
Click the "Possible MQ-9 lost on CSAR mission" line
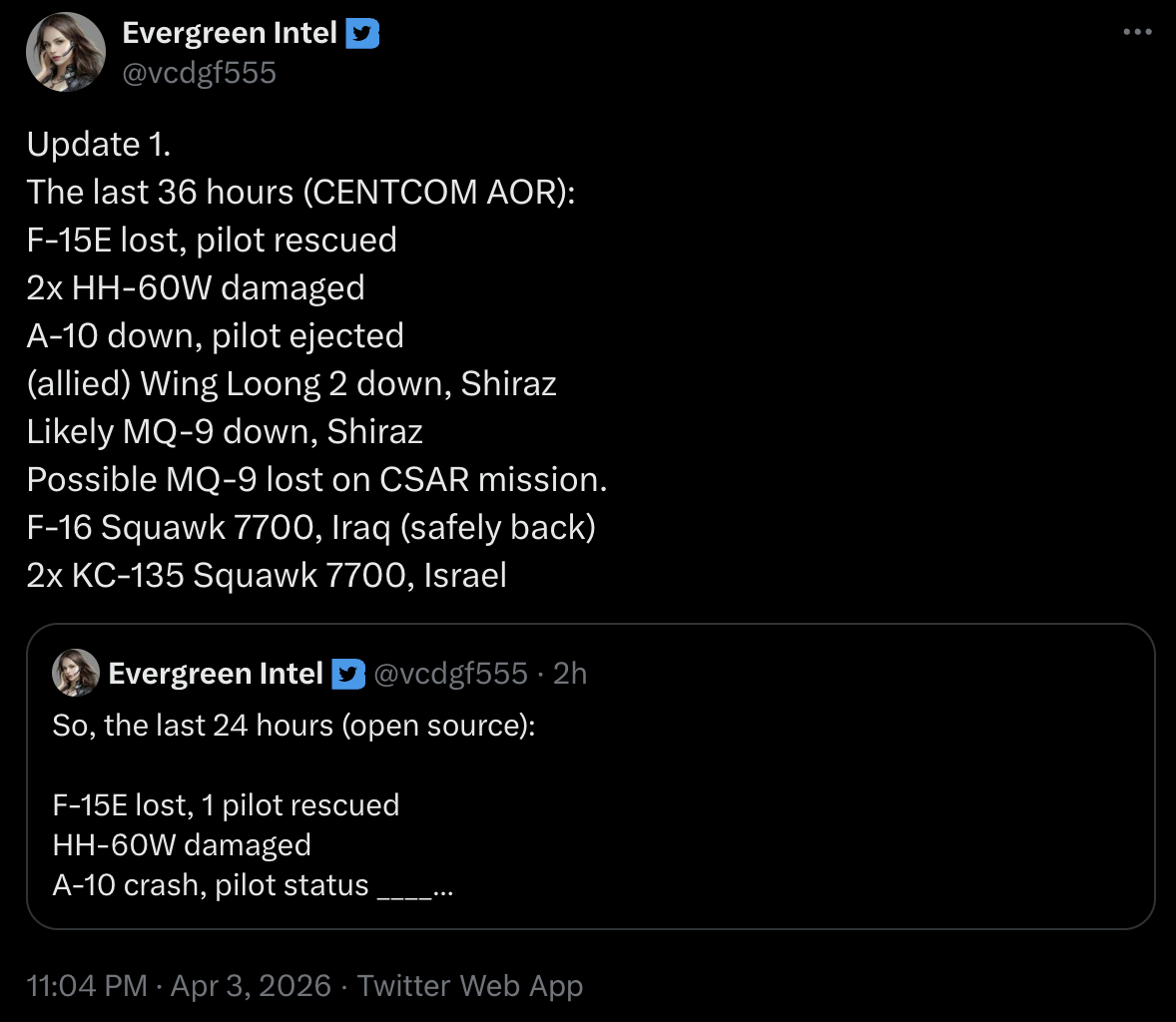coord(316,479)
